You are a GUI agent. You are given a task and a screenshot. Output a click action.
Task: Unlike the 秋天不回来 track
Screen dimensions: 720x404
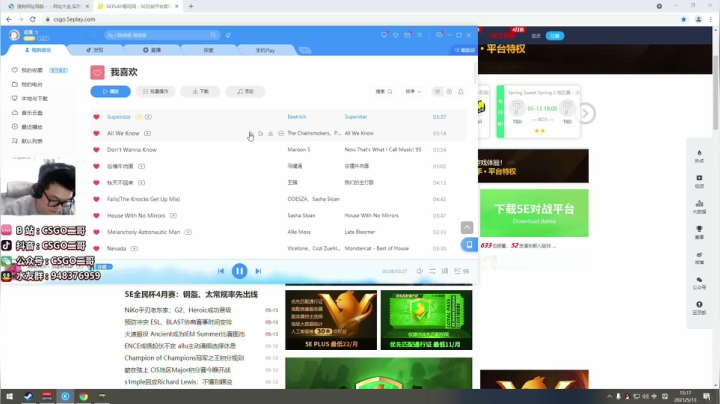(x=96, y=183)
